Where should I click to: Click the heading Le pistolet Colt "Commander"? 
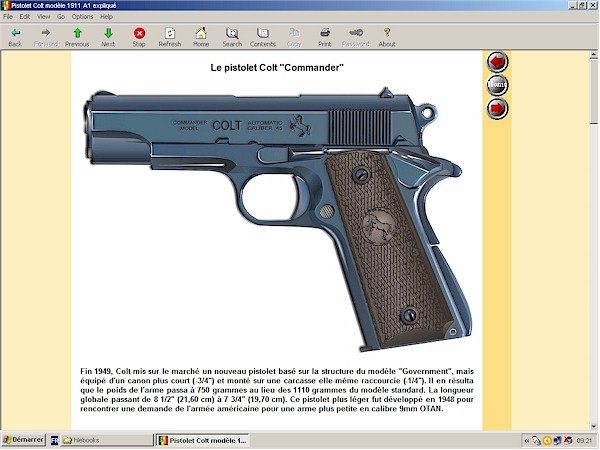[277, 68]
